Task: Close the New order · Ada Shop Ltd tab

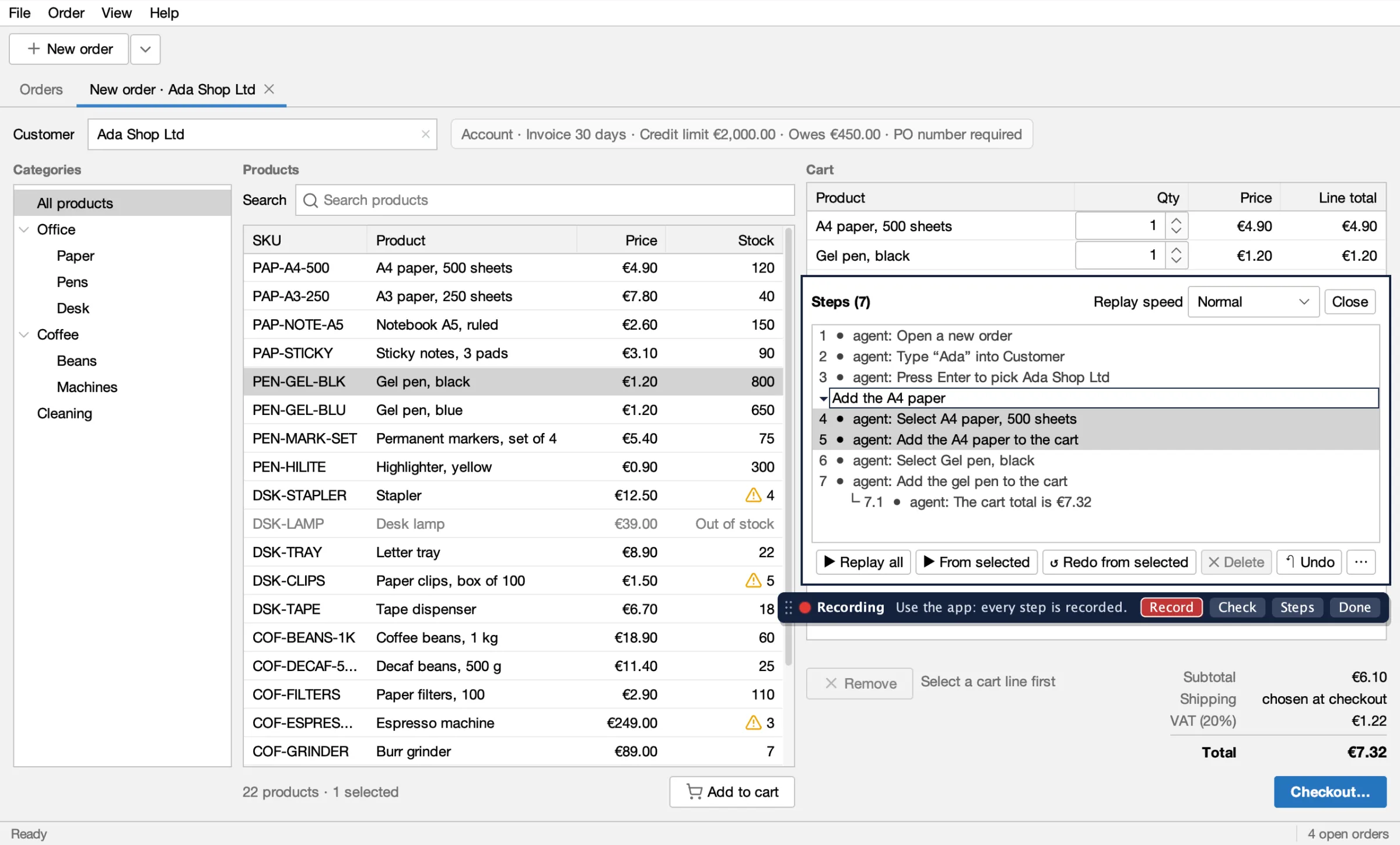Action: click(x=269, y=89)
